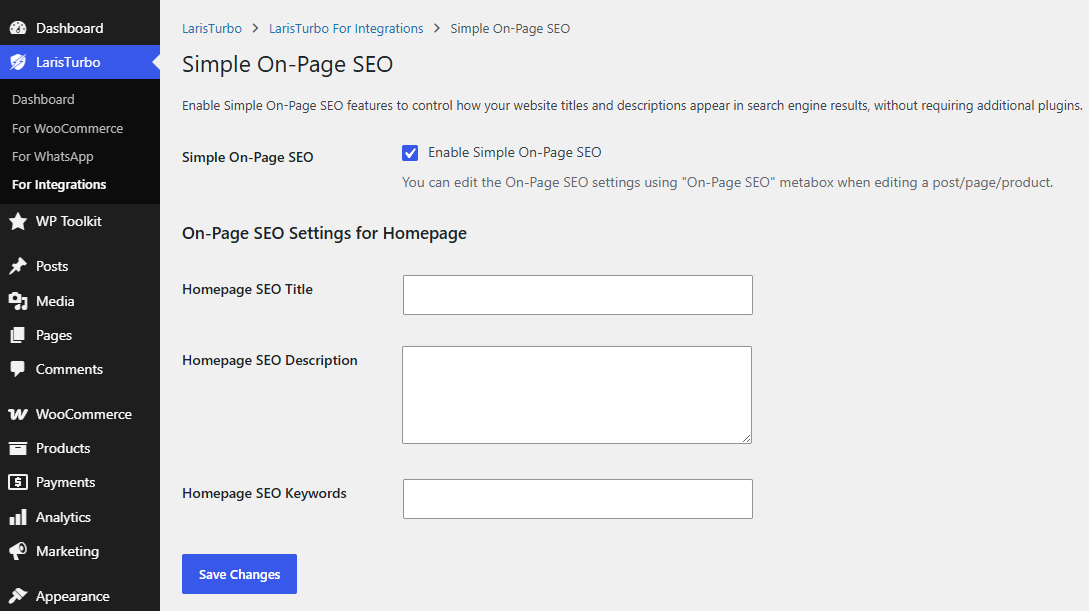This screenshot has height=611, width=1089.
Task: Click Homepage SEO Description label
Action: tap(269, 360)
